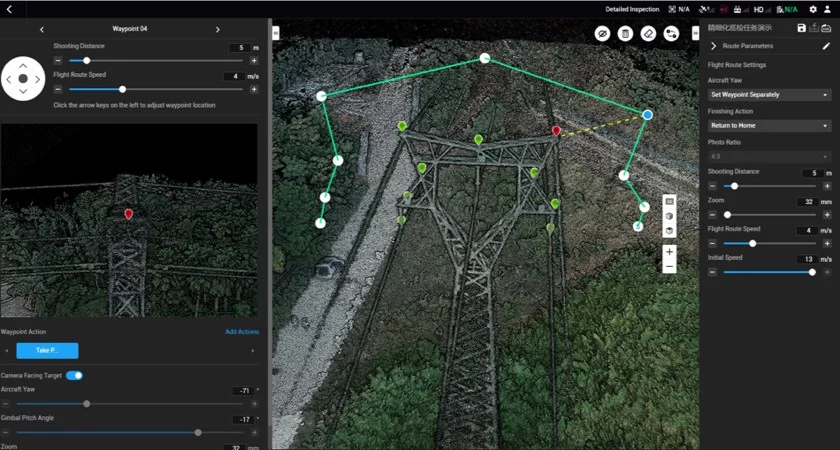The width and height of the screenshot is (840, 450).
Task: Increase Shooting Distance in Waypoint 04 panel
Action: tap(254, 61)
